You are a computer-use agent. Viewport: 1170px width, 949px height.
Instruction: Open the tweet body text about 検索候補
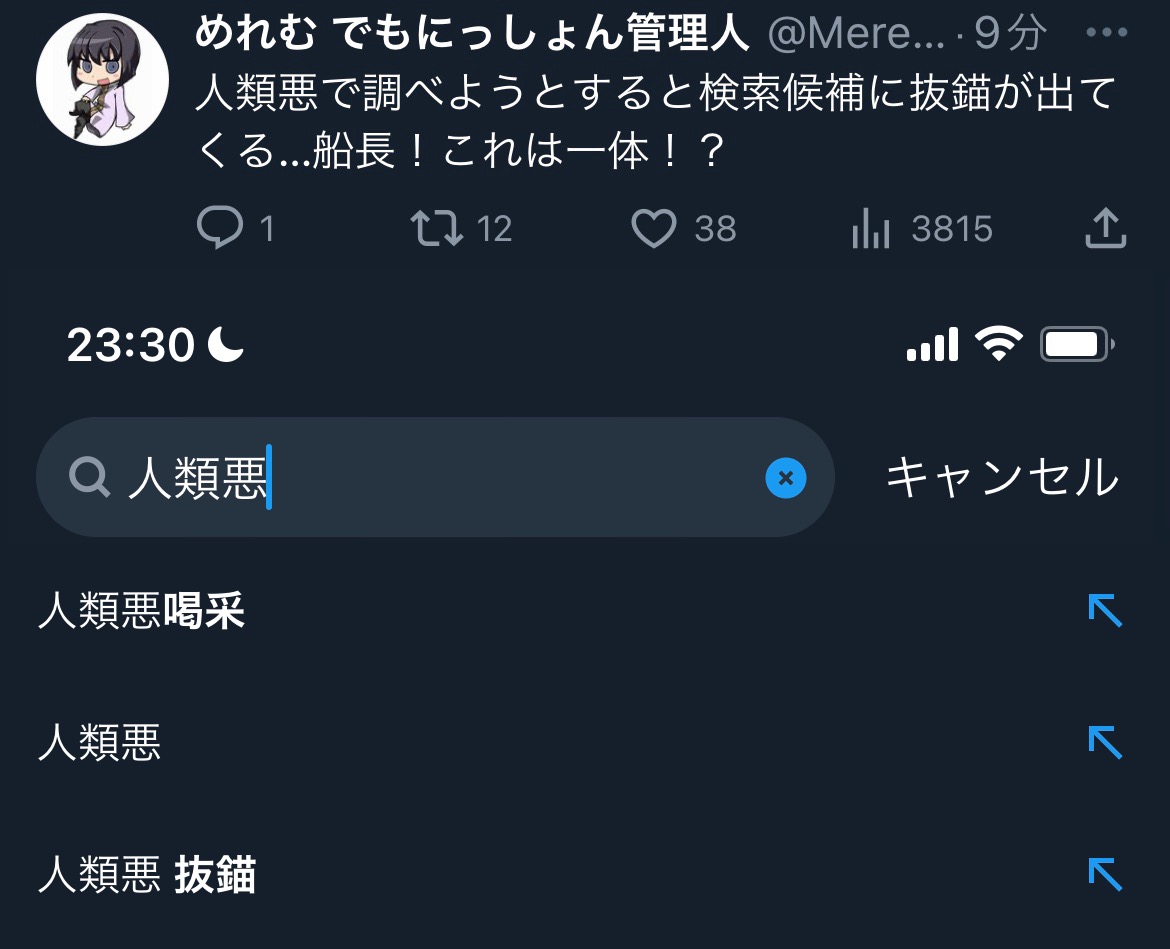click(x=657, y=122)
